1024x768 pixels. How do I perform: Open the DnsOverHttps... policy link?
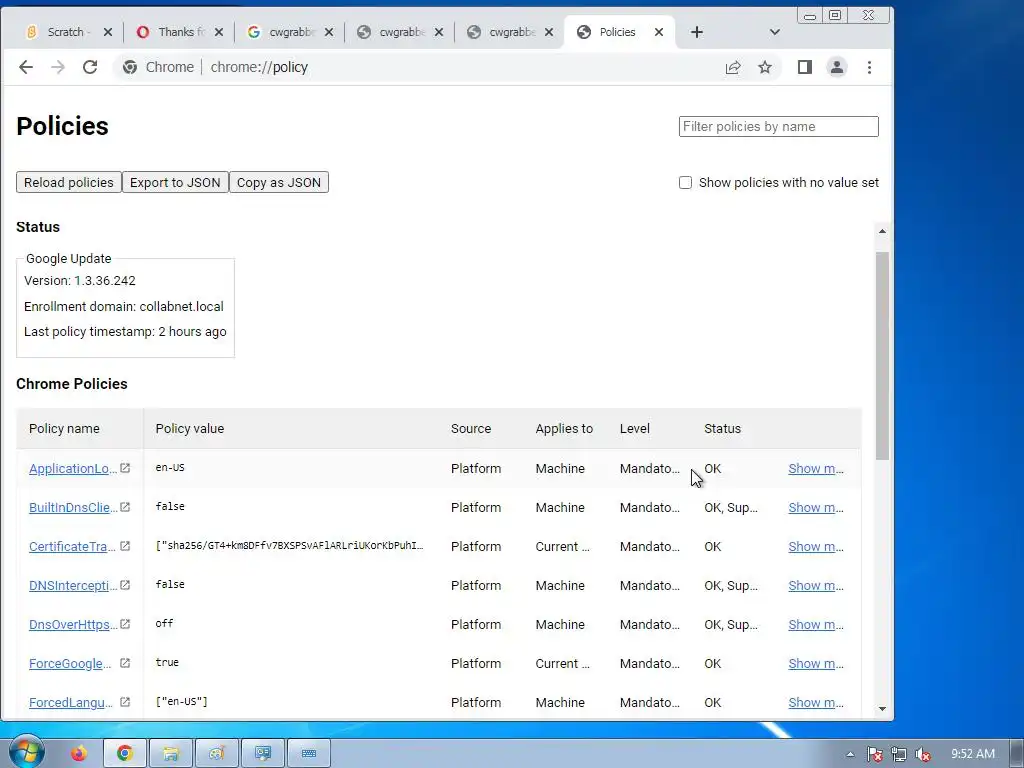coord(73,624)
